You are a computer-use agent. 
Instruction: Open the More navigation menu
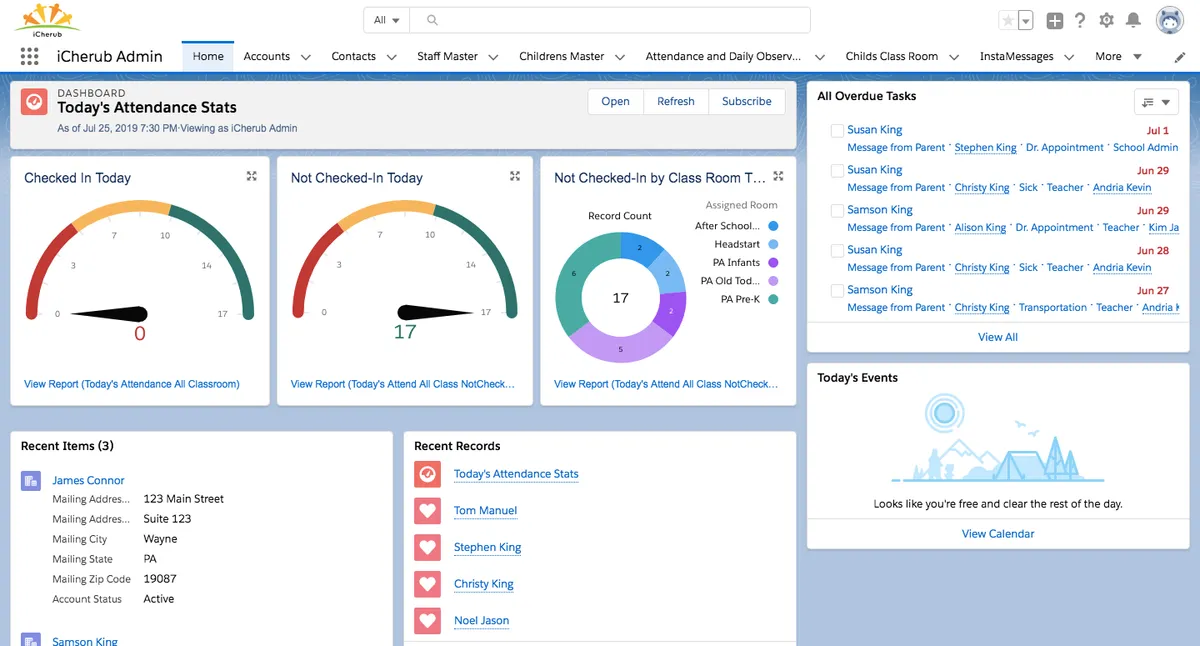tap(1118, 57)
